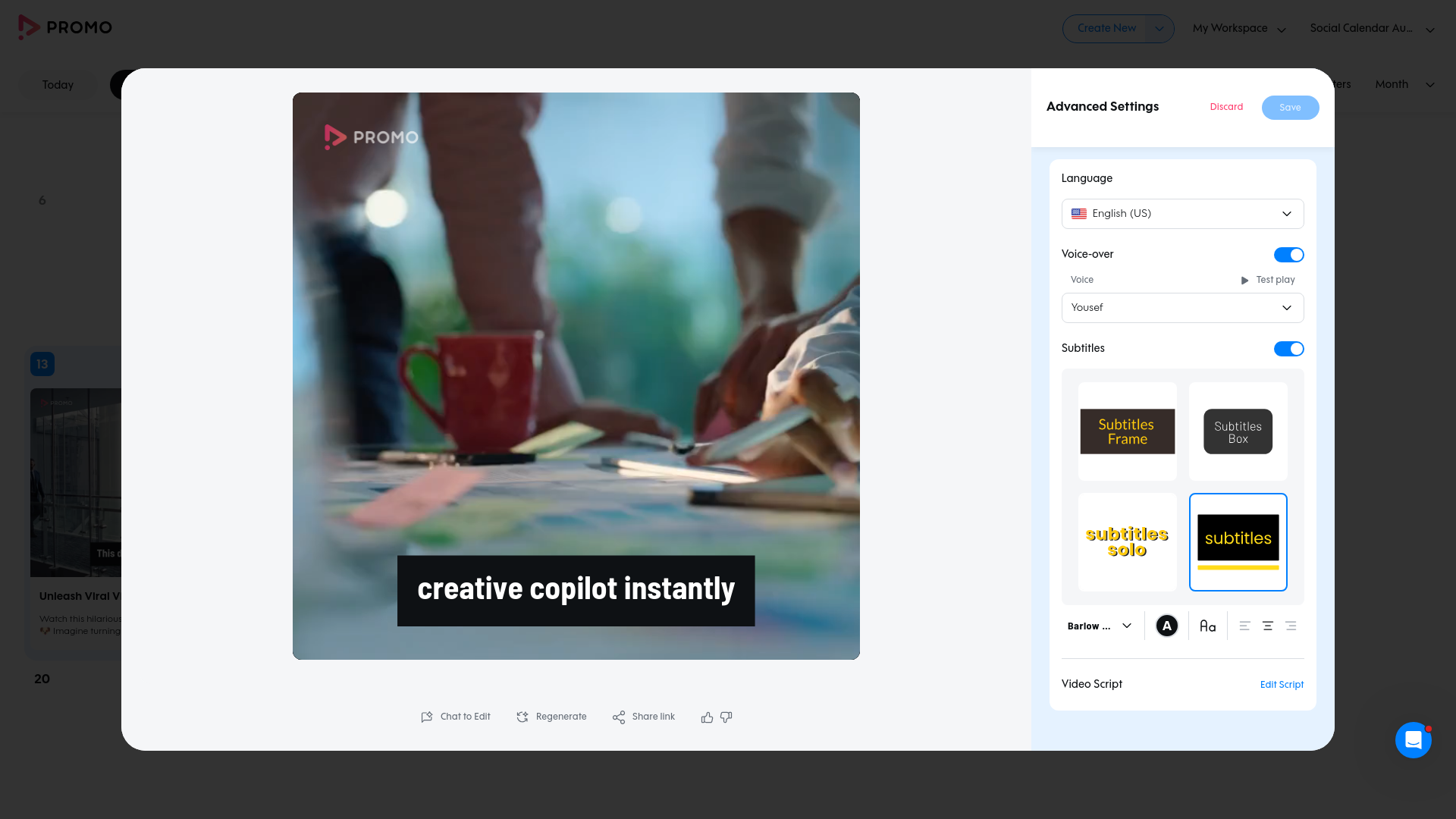
Task: Choose the Subtitles Frame style
Action: pos(1128,431)
